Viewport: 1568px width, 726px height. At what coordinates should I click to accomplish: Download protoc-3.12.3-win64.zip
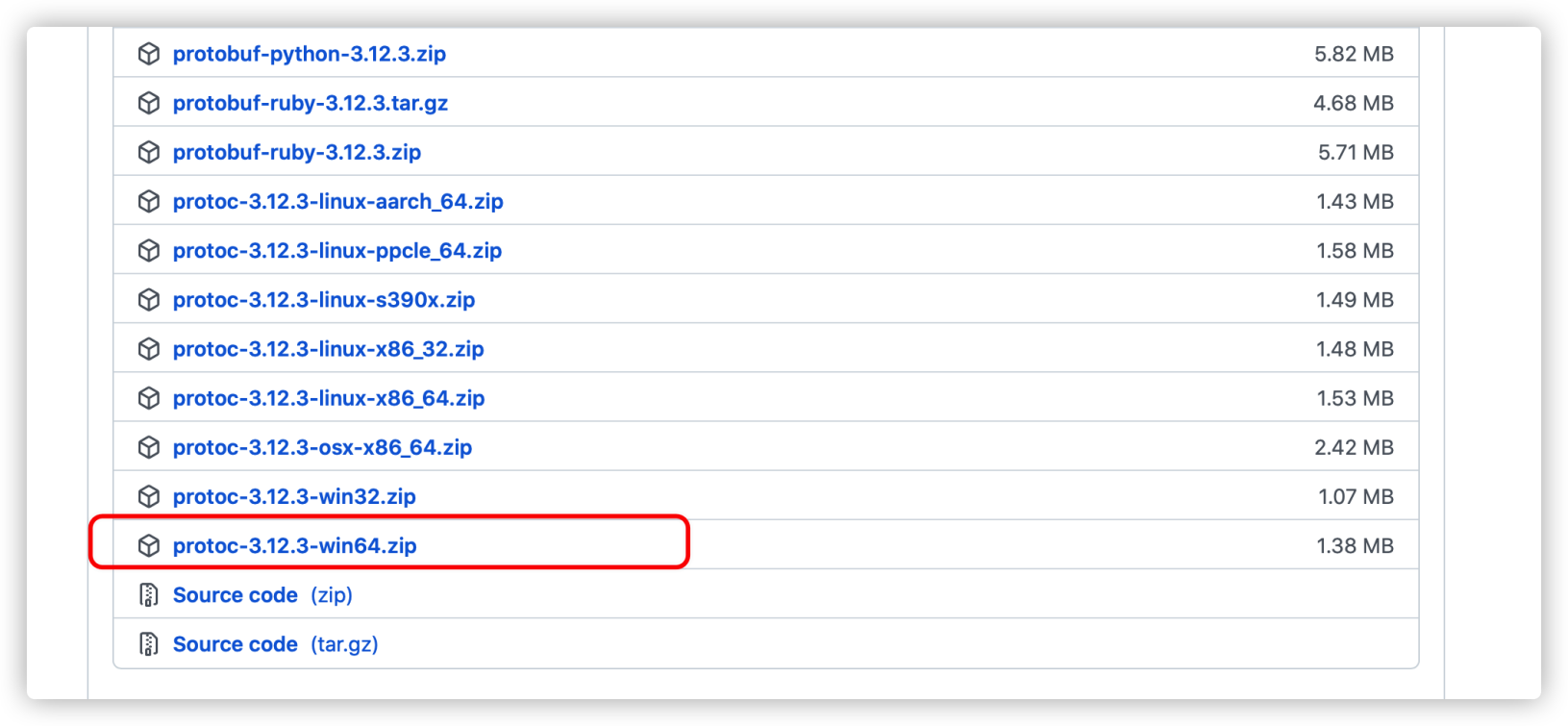[x=294, y=545]
